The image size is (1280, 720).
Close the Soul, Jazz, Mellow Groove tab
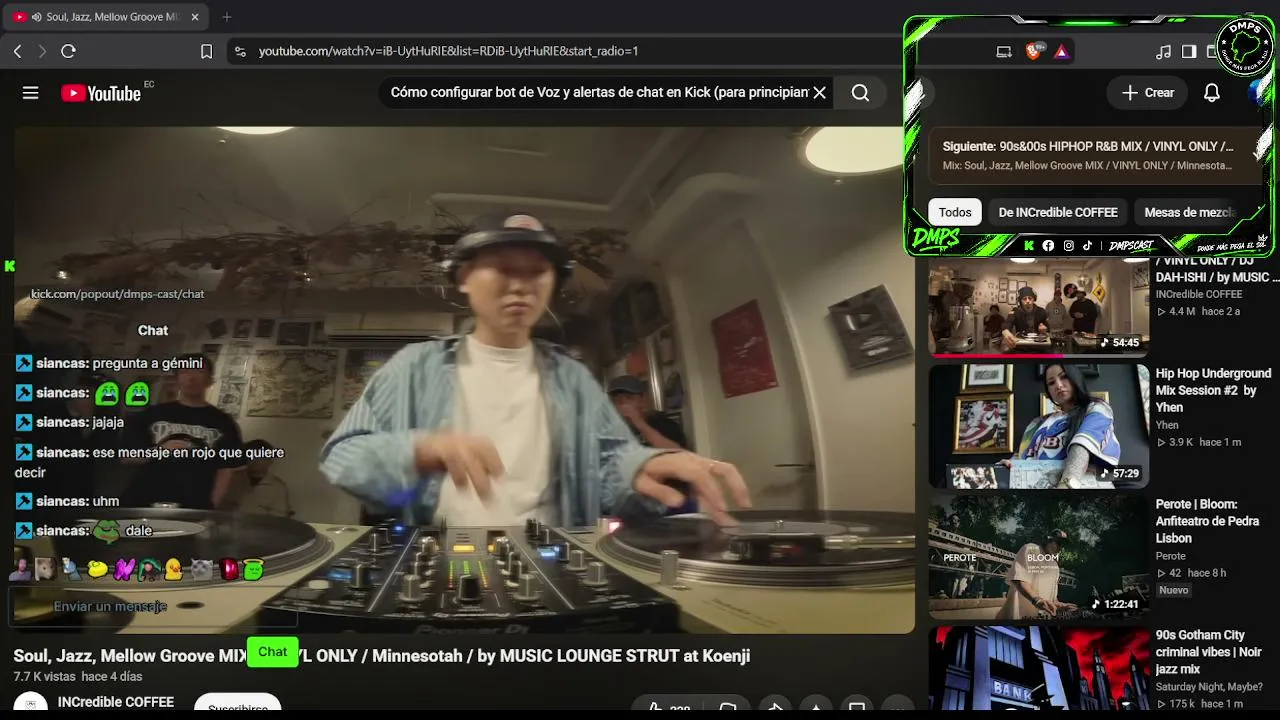click(x=194, y=17)
